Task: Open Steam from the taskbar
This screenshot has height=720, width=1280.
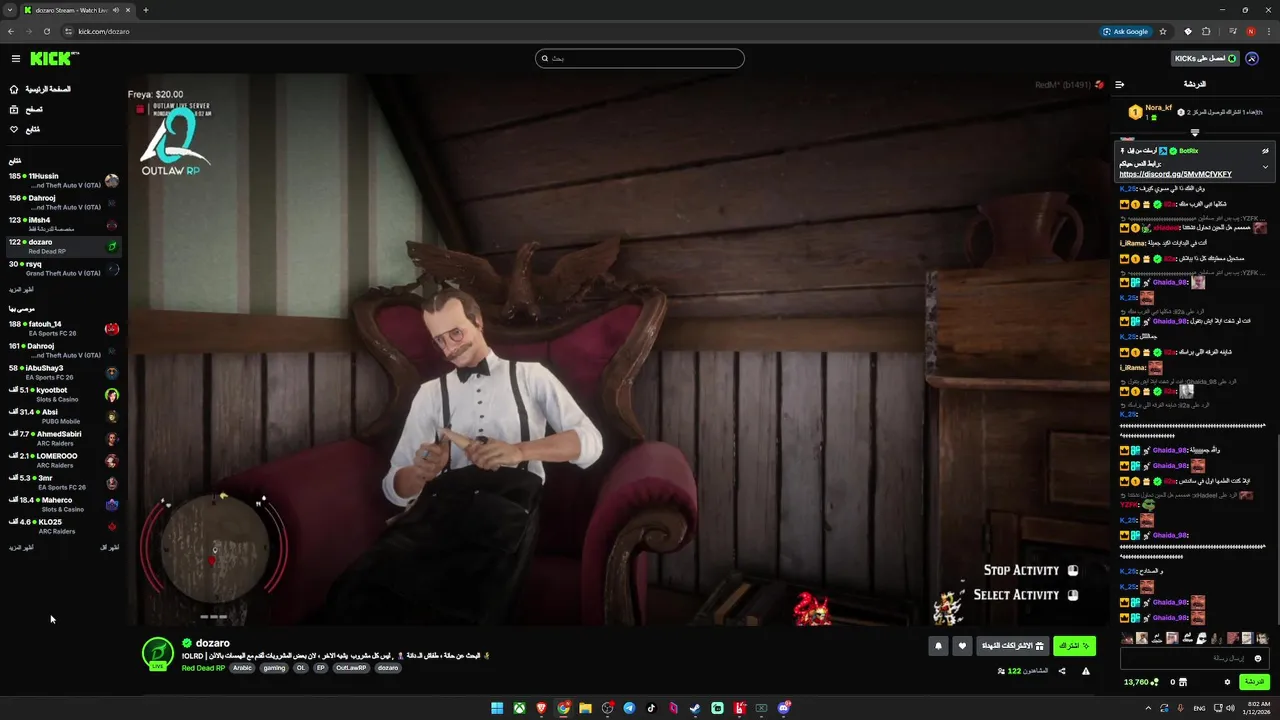Action: [x=695, y=708]
